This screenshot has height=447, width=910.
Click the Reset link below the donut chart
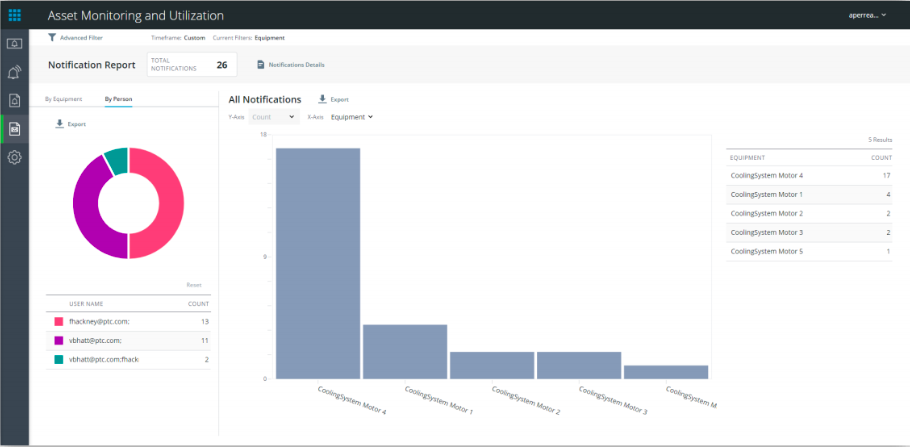[x=194, y=285]
